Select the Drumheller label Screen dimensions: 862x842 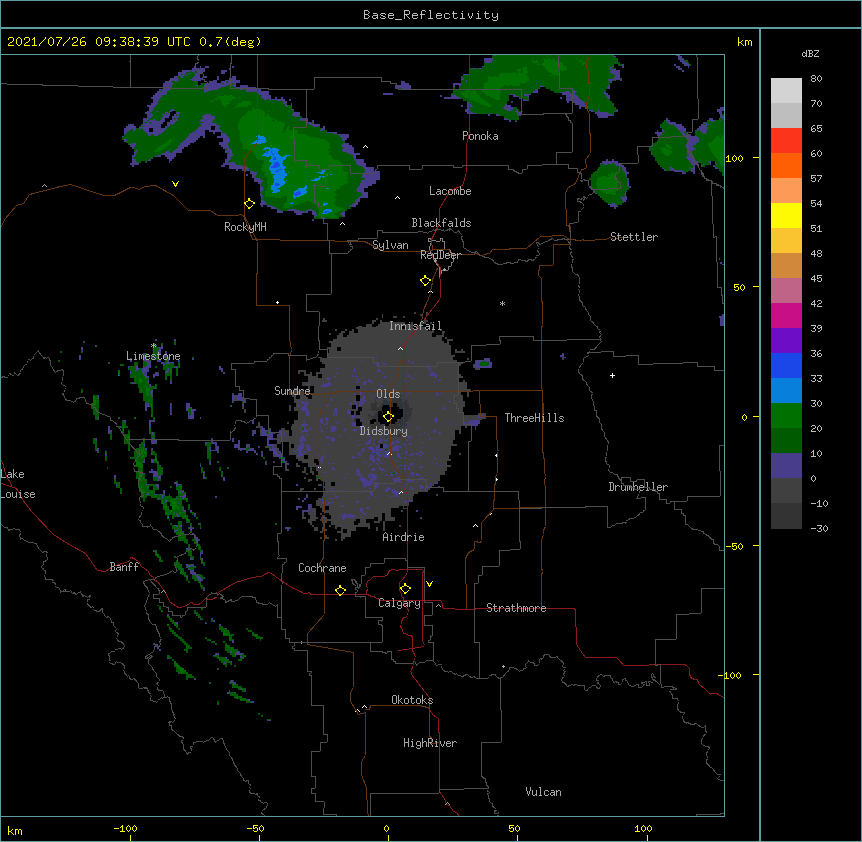(x=638, y=487)
